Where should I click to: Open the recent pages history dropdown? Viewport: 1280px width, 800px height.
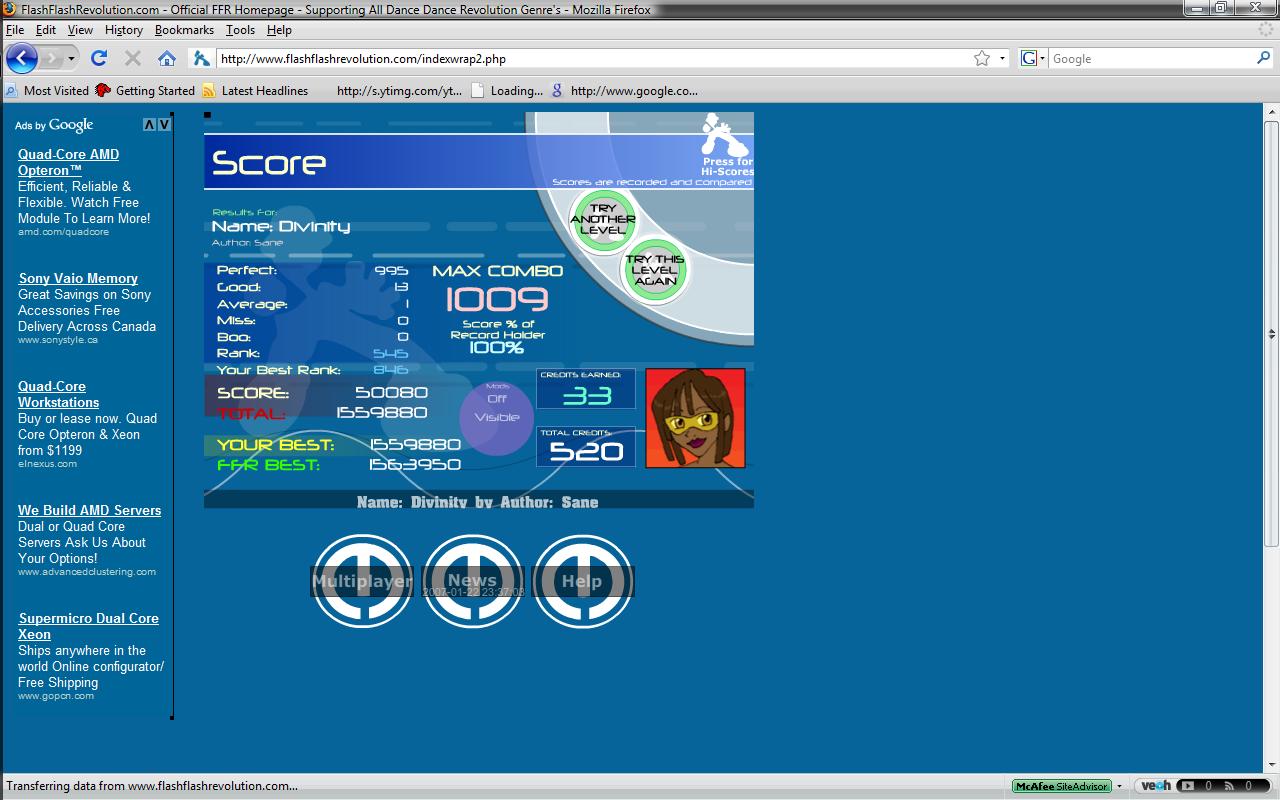(71, 58)
